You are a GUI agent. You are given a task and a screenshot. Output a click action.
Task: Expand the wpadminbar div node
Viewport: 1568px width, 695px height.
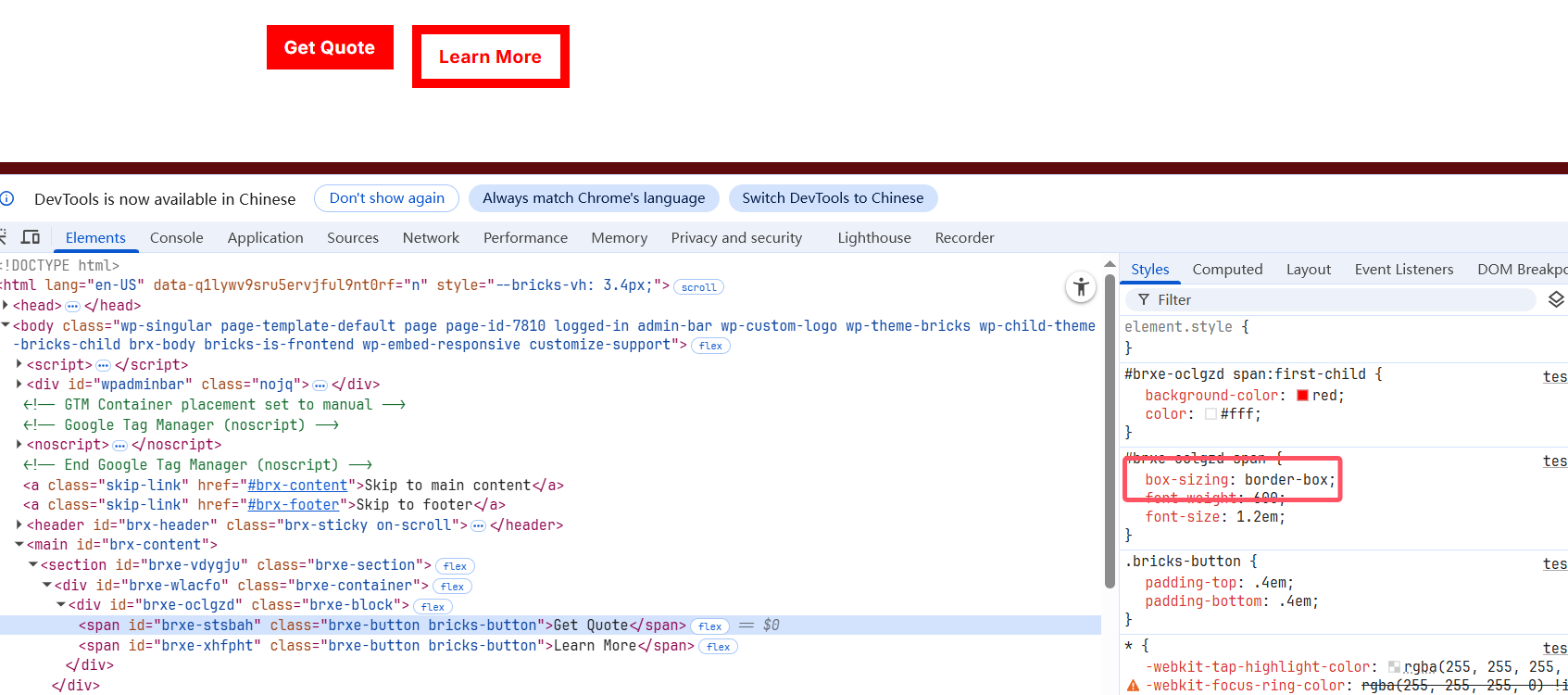pyautogui.click(x=19, y=384)
